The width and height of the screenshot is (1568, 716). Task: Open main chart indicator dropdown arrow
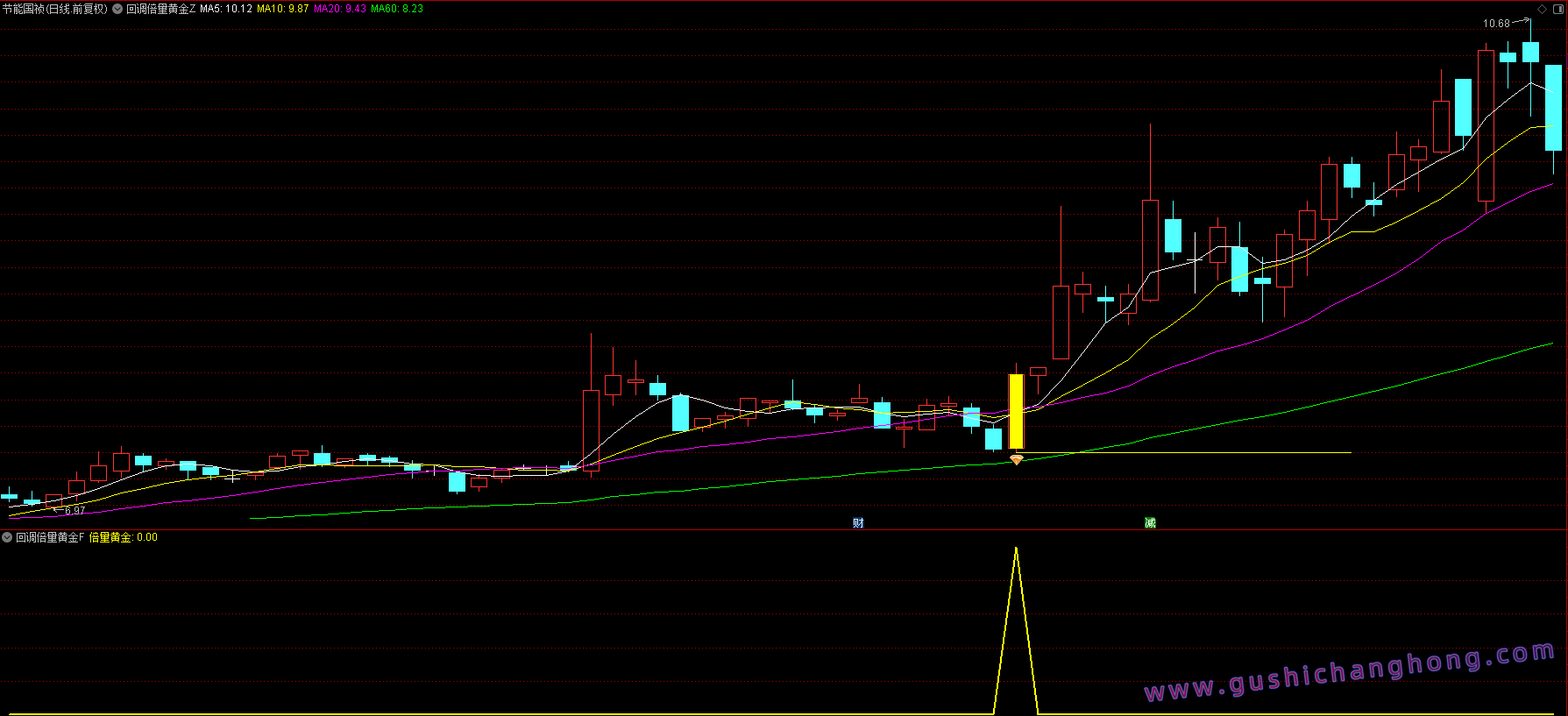(117, 9)
